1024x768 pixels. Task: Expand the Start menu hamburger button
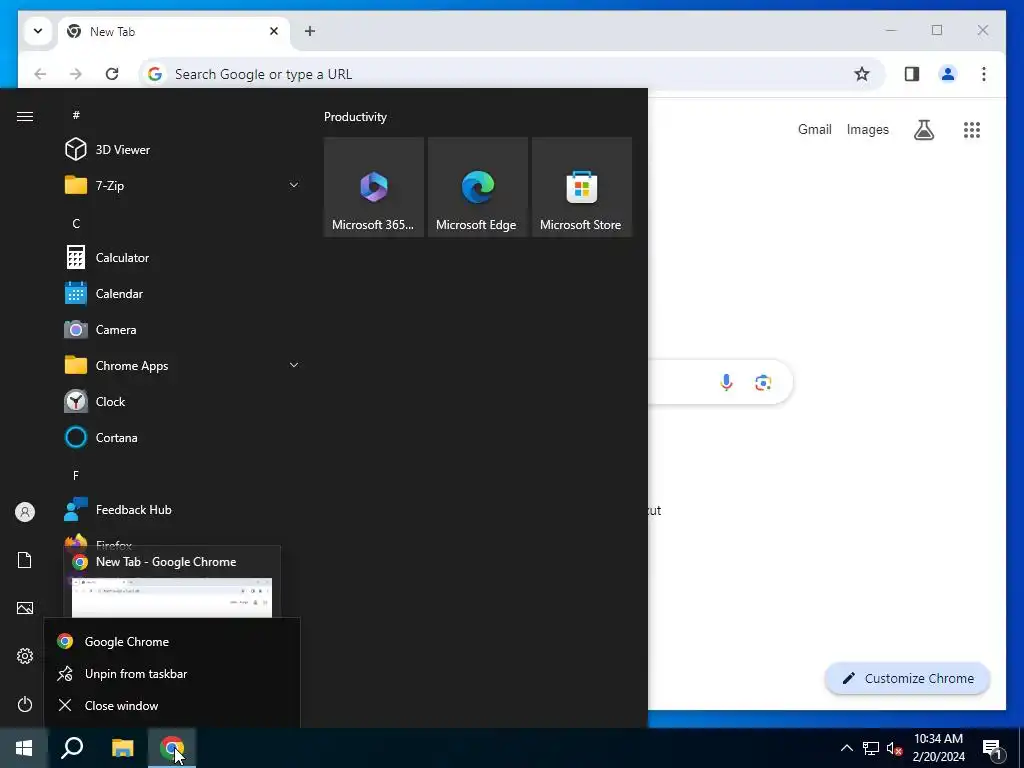coord(25,116)
